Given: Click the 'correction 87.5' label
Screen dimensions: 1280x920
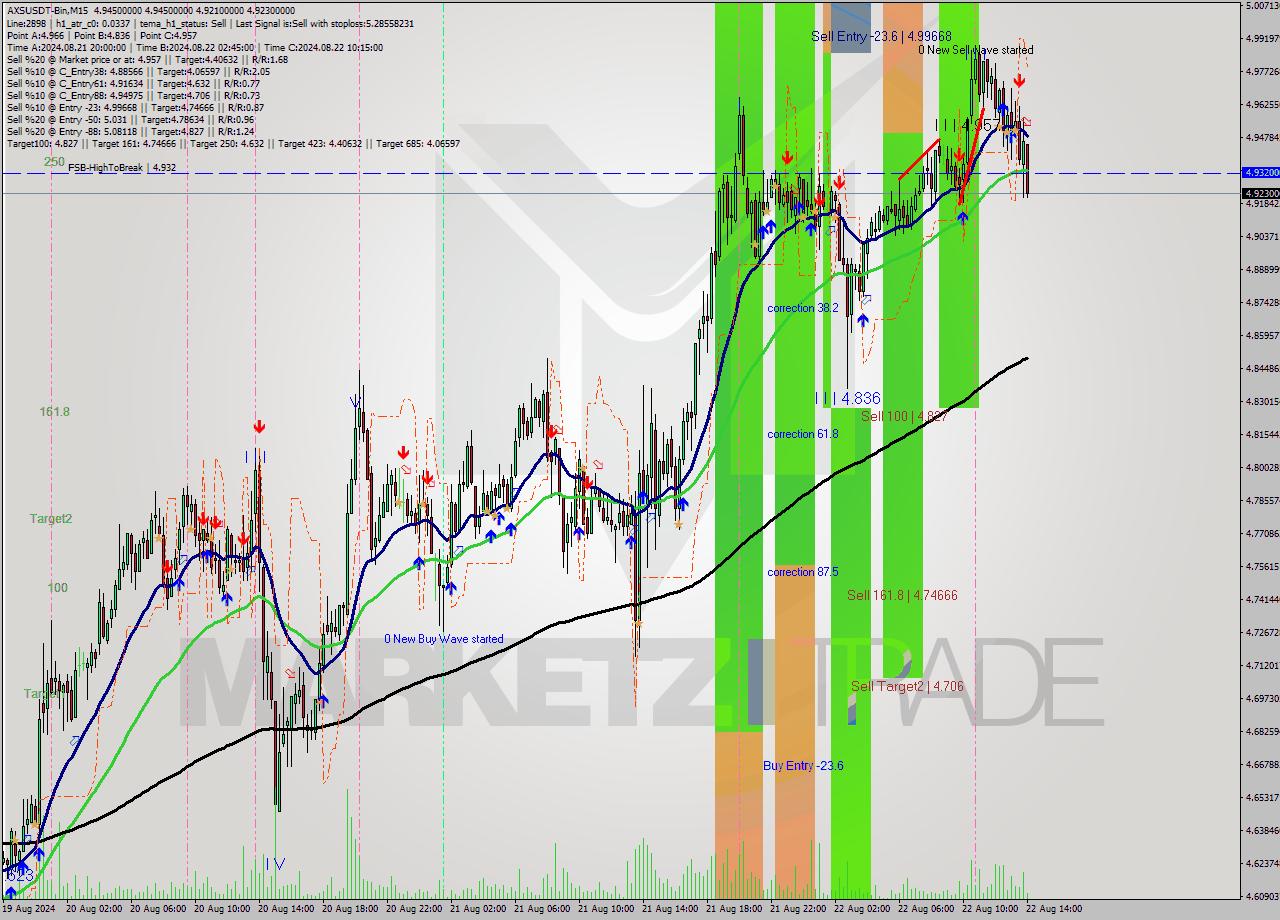Looking at the screenshot, I should tap(803, 572).
